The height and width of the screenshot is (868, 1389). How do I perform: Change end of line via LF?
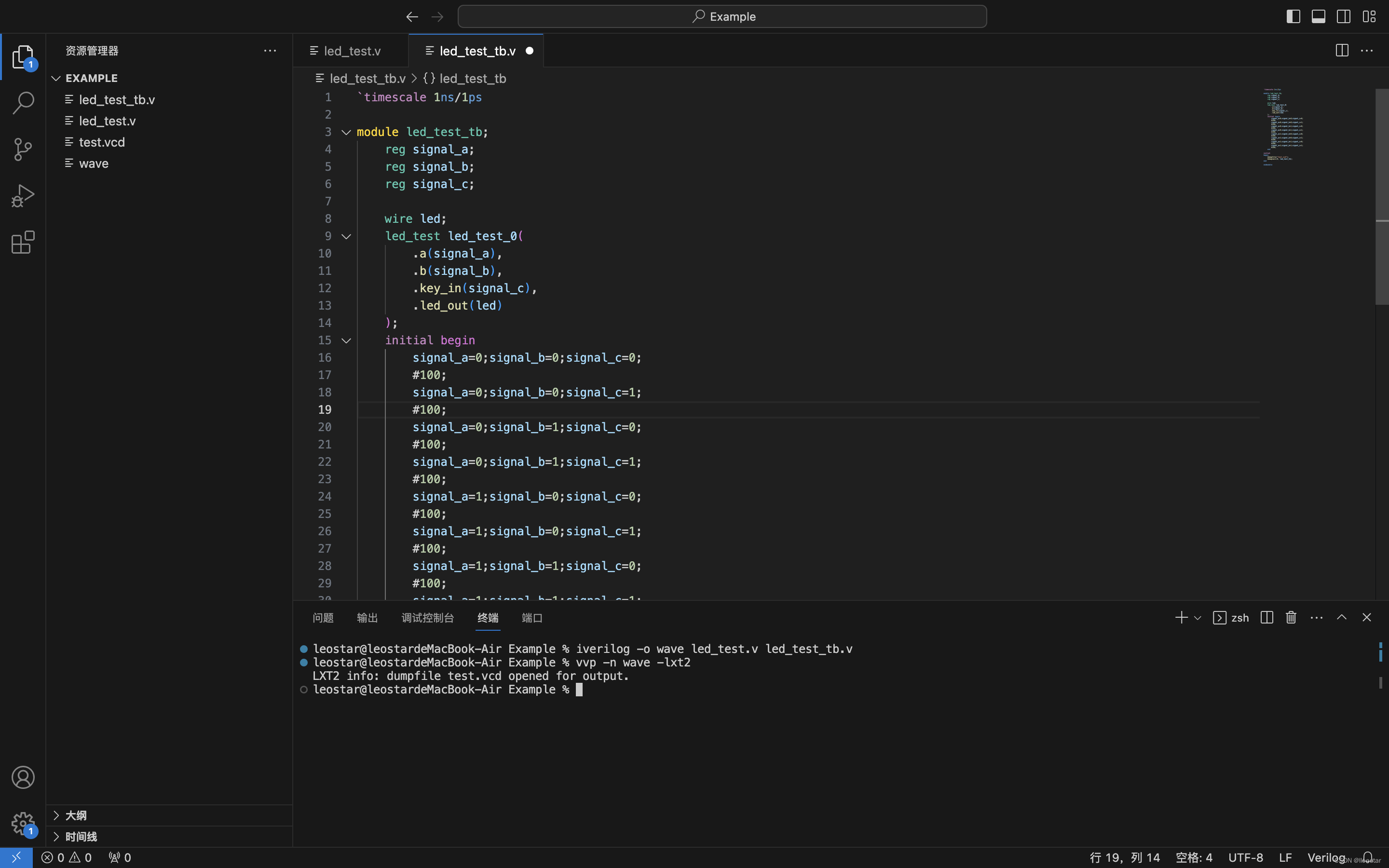click(x=1285, y=858)
